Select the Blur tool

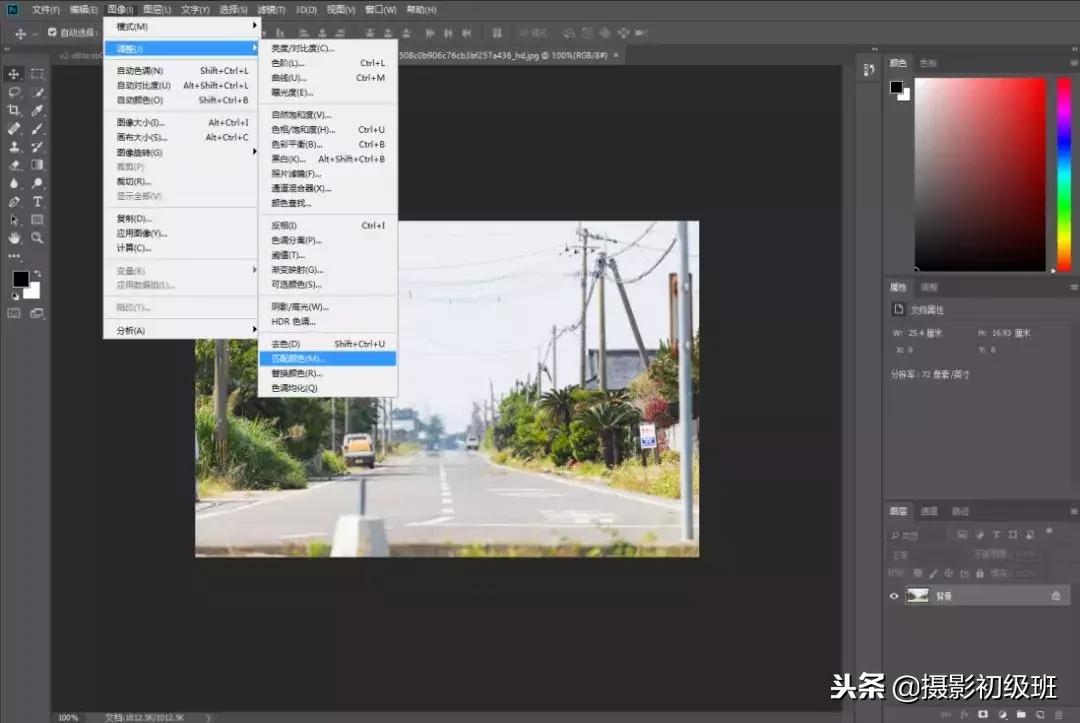[x=14, y=183]
